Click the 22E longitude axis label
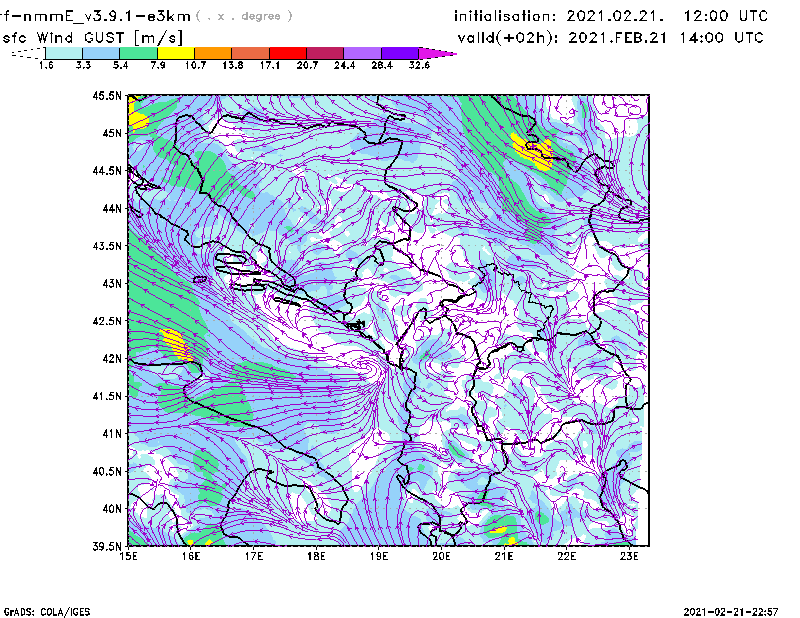Viewport: 800px width, 618px height. tap(567, 556)
